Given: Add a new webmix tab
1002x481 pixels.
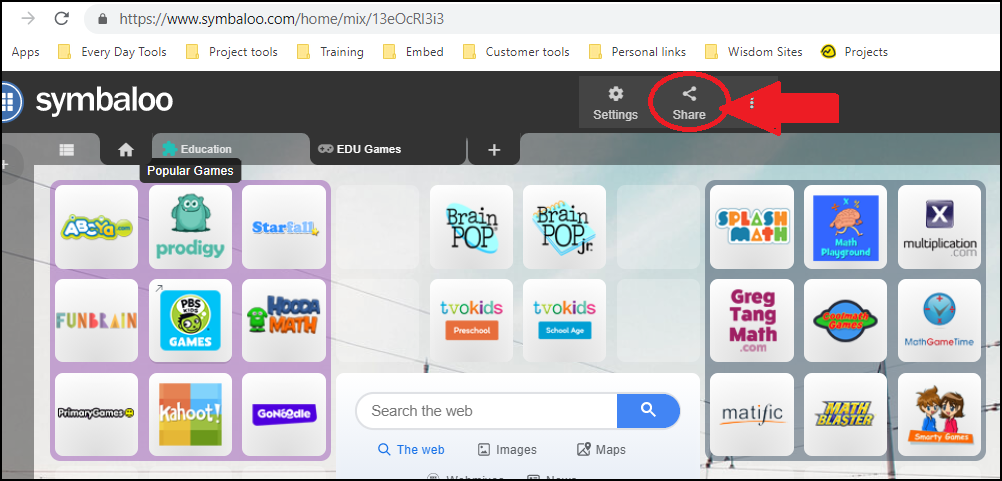Looking at the screenshot, I should [493, 150].
